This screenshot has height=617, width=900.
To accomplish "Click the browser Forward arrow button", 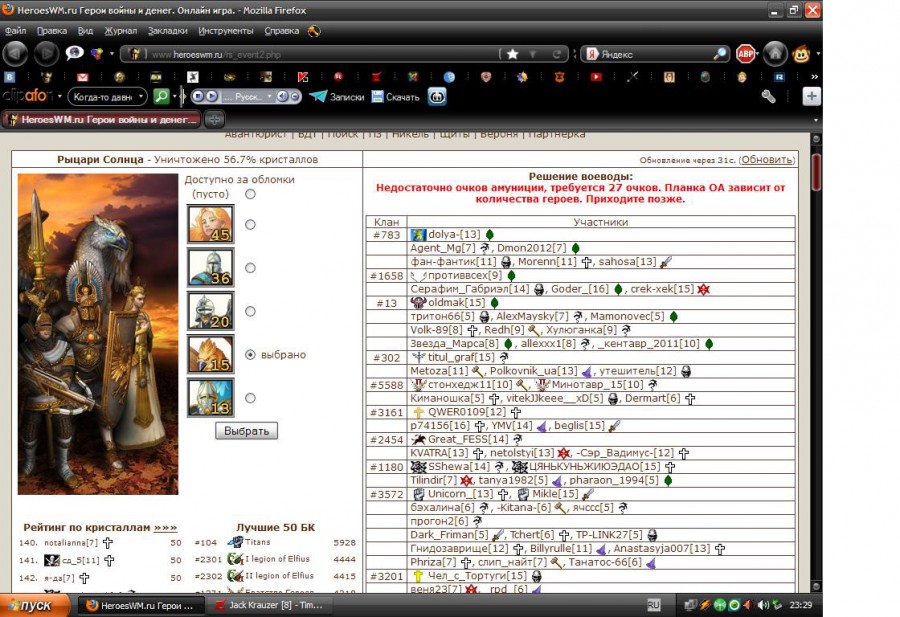I will point(46,54).
